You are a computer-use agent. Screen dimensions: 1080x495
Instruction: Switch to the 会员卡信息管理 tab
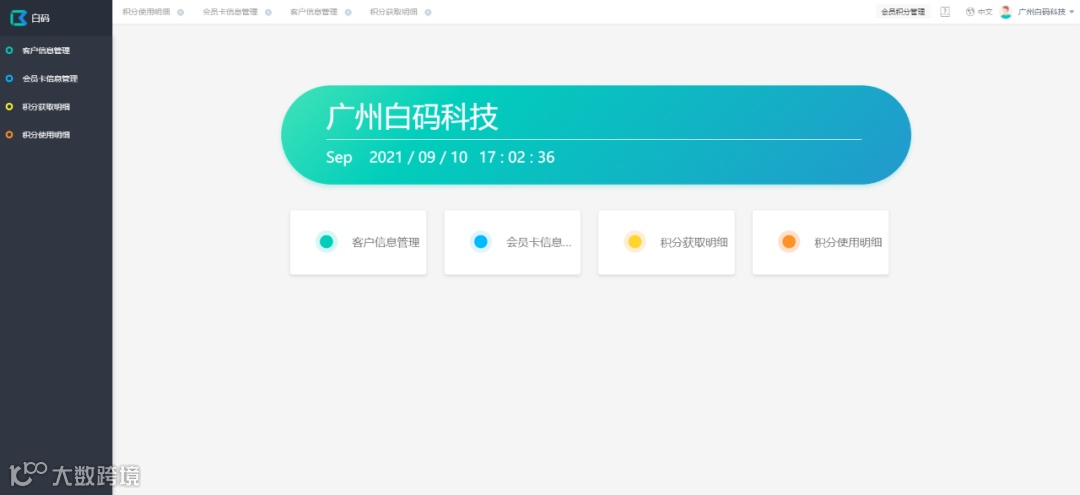tap(230, 12)
